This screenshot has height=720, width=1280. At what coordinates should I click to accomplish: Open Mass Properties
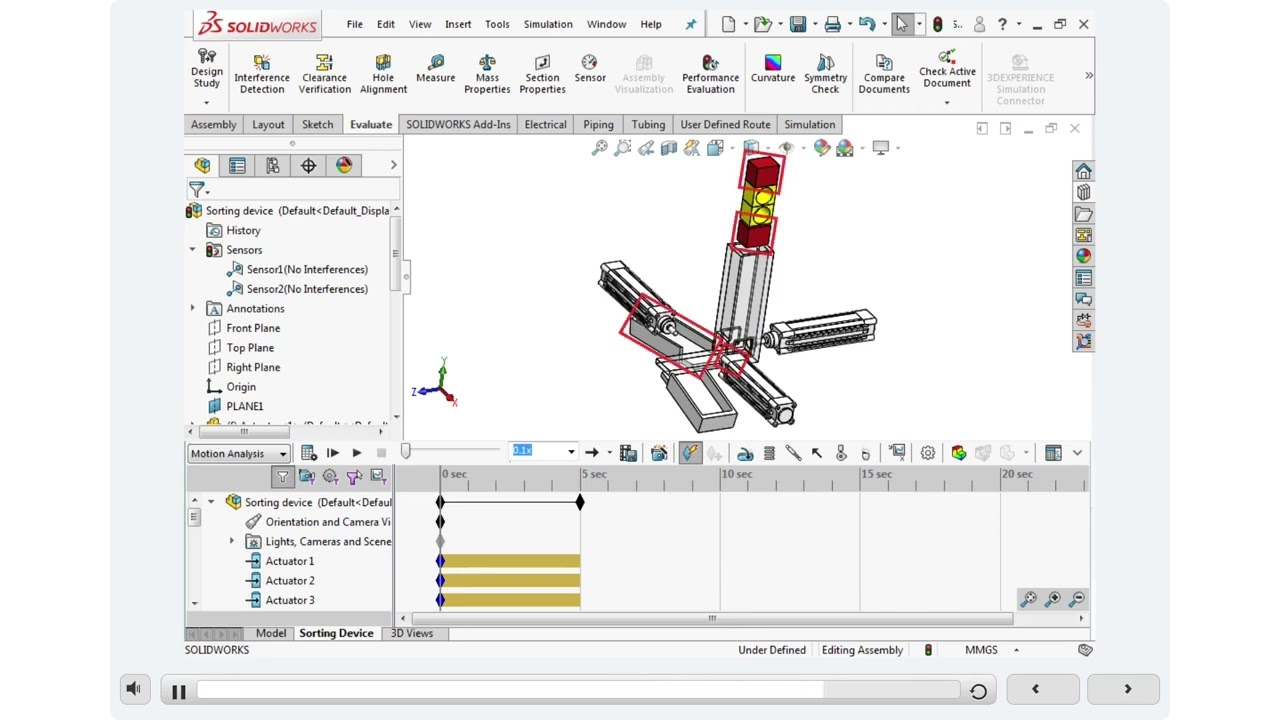tap(487, 75)
